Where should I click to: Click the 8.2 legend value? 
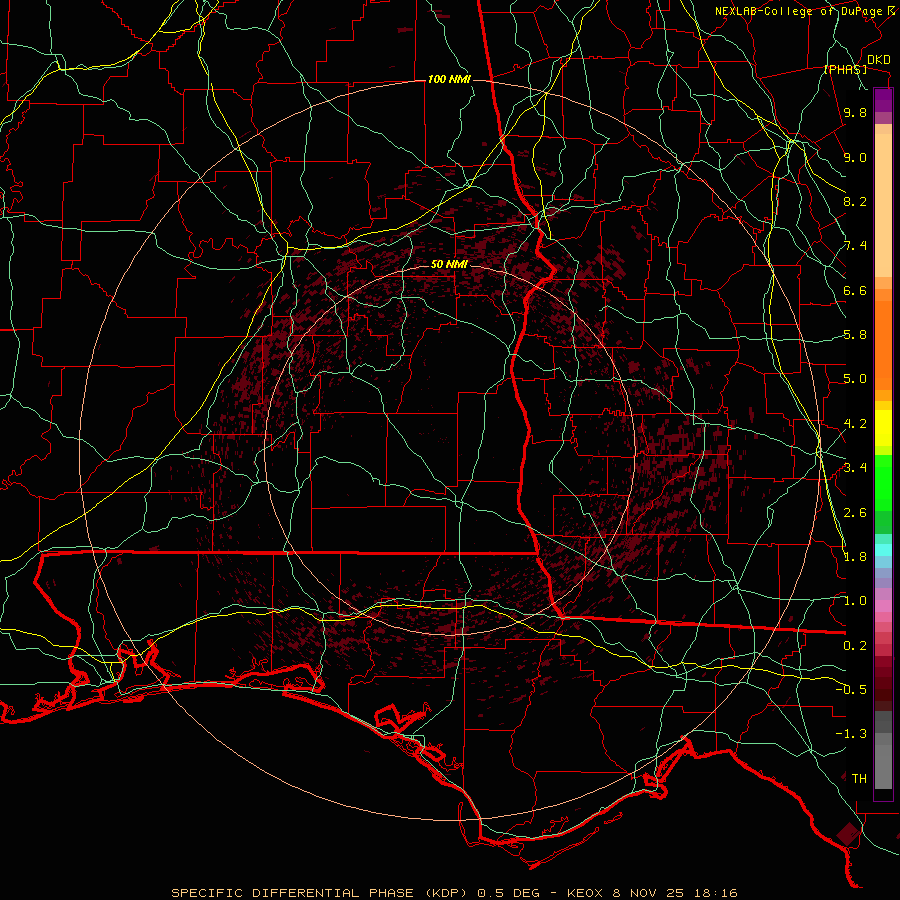[x=855, y=201]
